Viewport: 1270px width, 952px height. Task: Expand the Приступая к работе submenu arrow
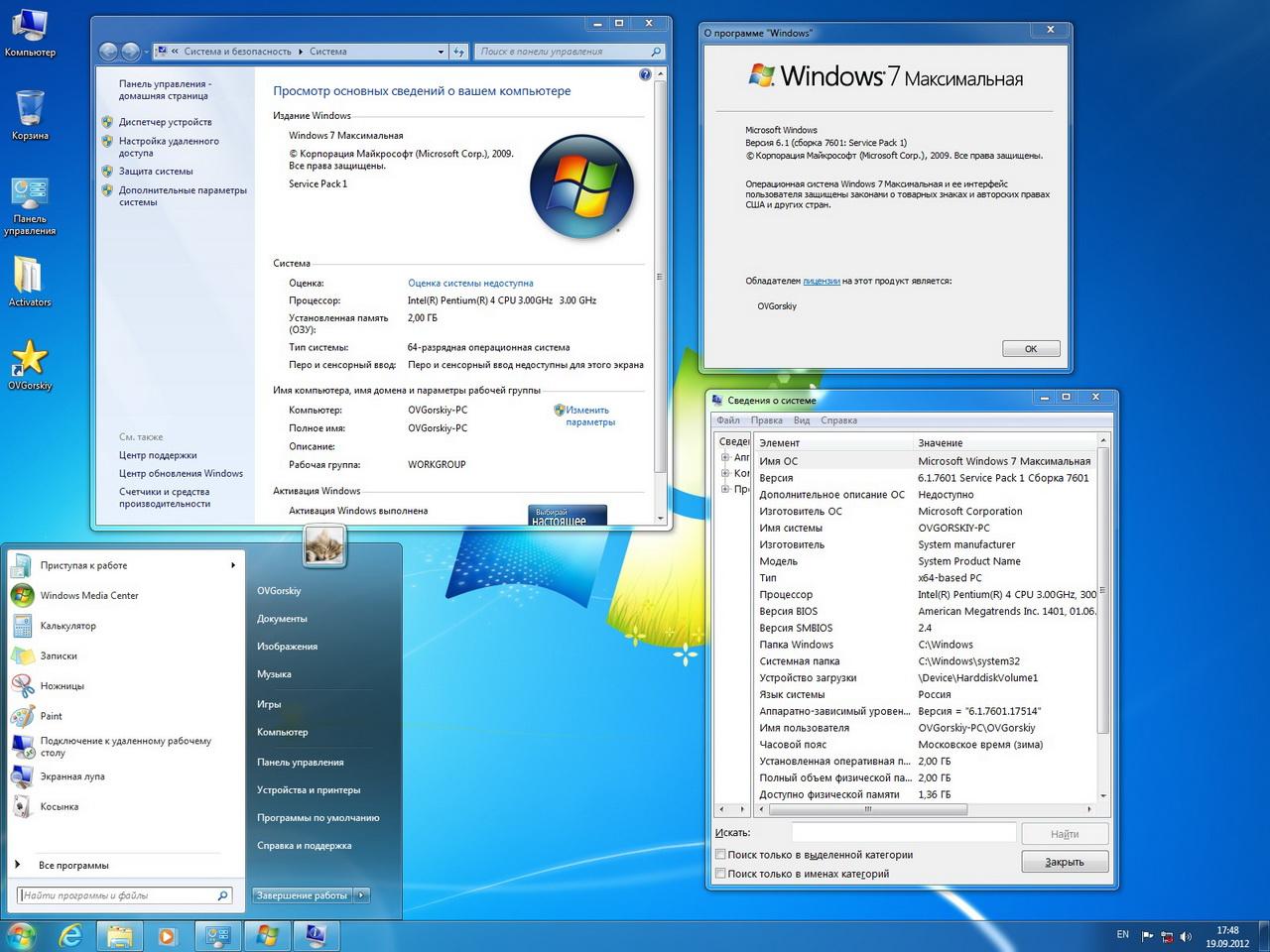(x=233, y=565)
